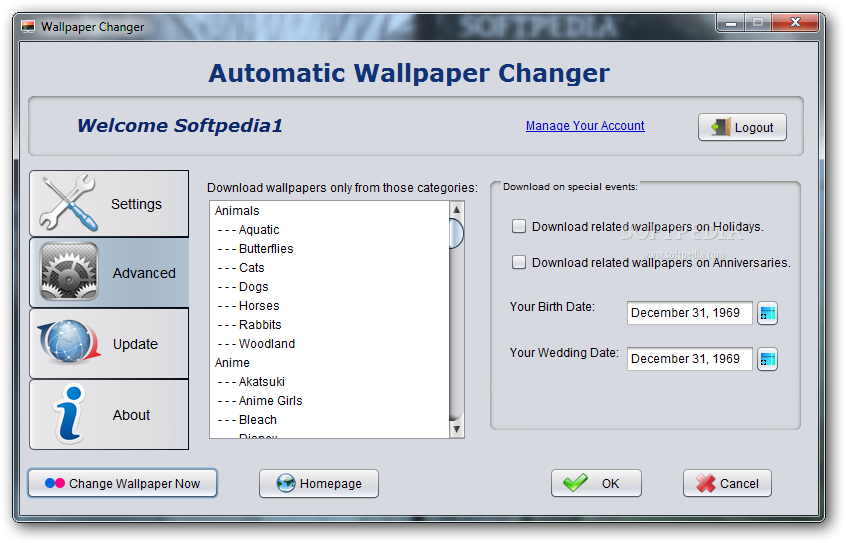Select the Anime Girls subcategory

click(329, 401)
